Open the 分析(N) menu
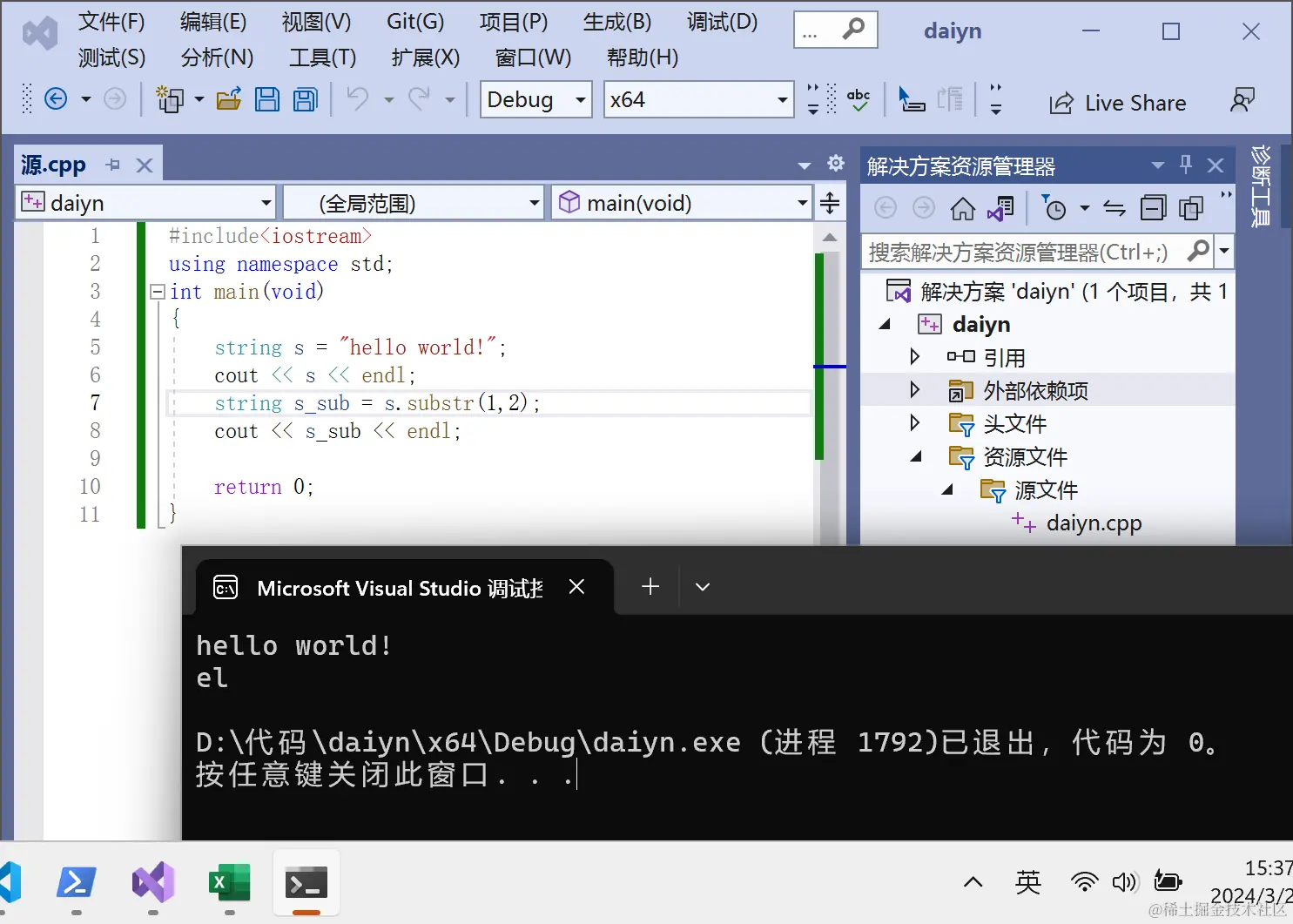Image resolution: width=1293 pixels, height=924 pixels. [217, 57]
